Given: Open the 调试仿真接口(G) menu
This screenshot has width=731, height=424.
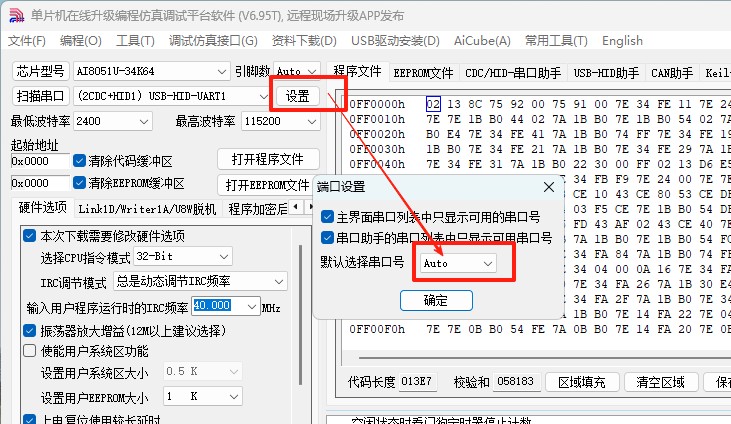Looking at the screenshot, I should tap(213, 41).
